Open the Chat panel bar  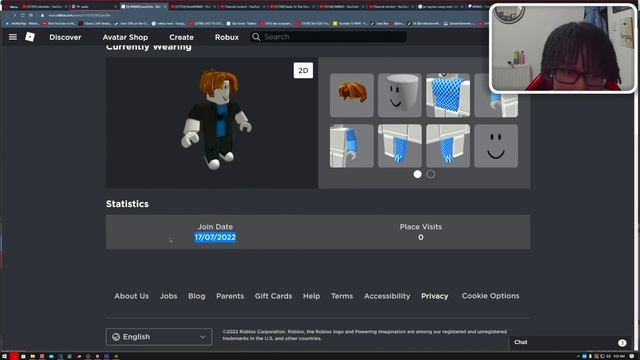point(570,342)
